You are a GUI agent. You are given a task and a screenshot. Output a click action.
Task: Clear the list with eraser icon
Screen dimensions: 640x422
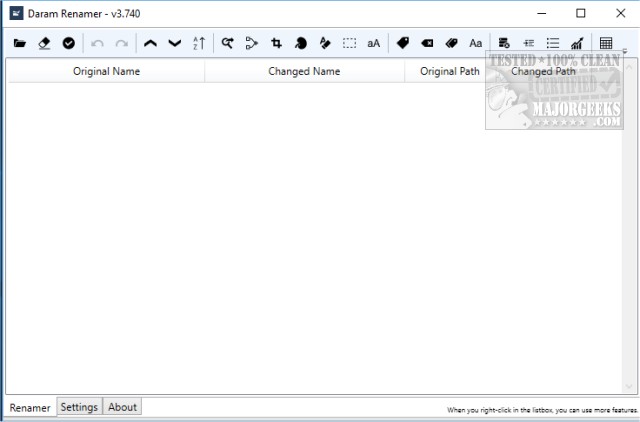tap(44, 43)
